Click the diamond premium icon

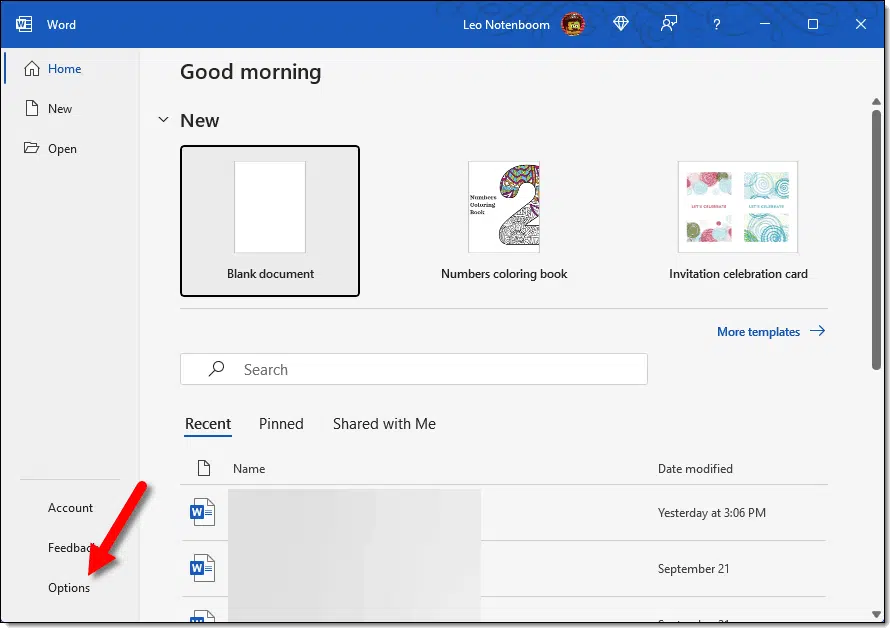click(x=620, y=24)
